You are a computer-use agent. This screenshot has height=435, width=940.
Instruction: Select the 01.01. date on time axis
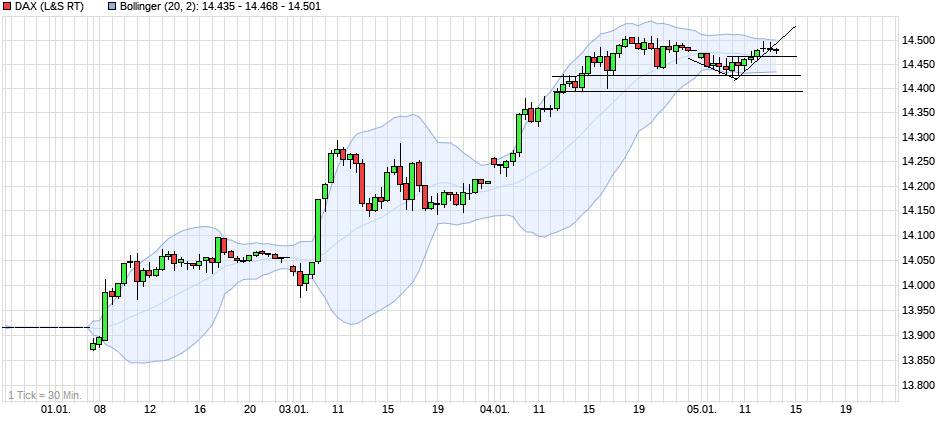(53, 409)
